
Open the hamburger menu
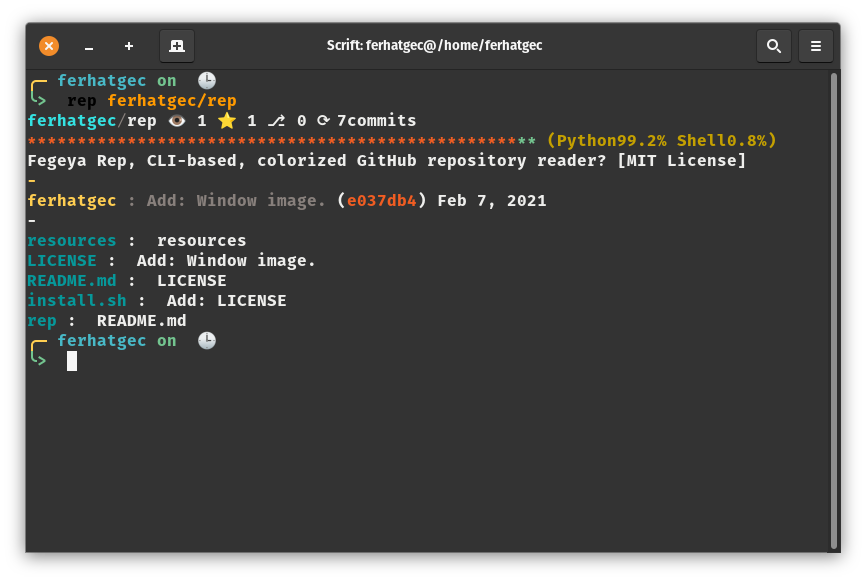point(815,46)
